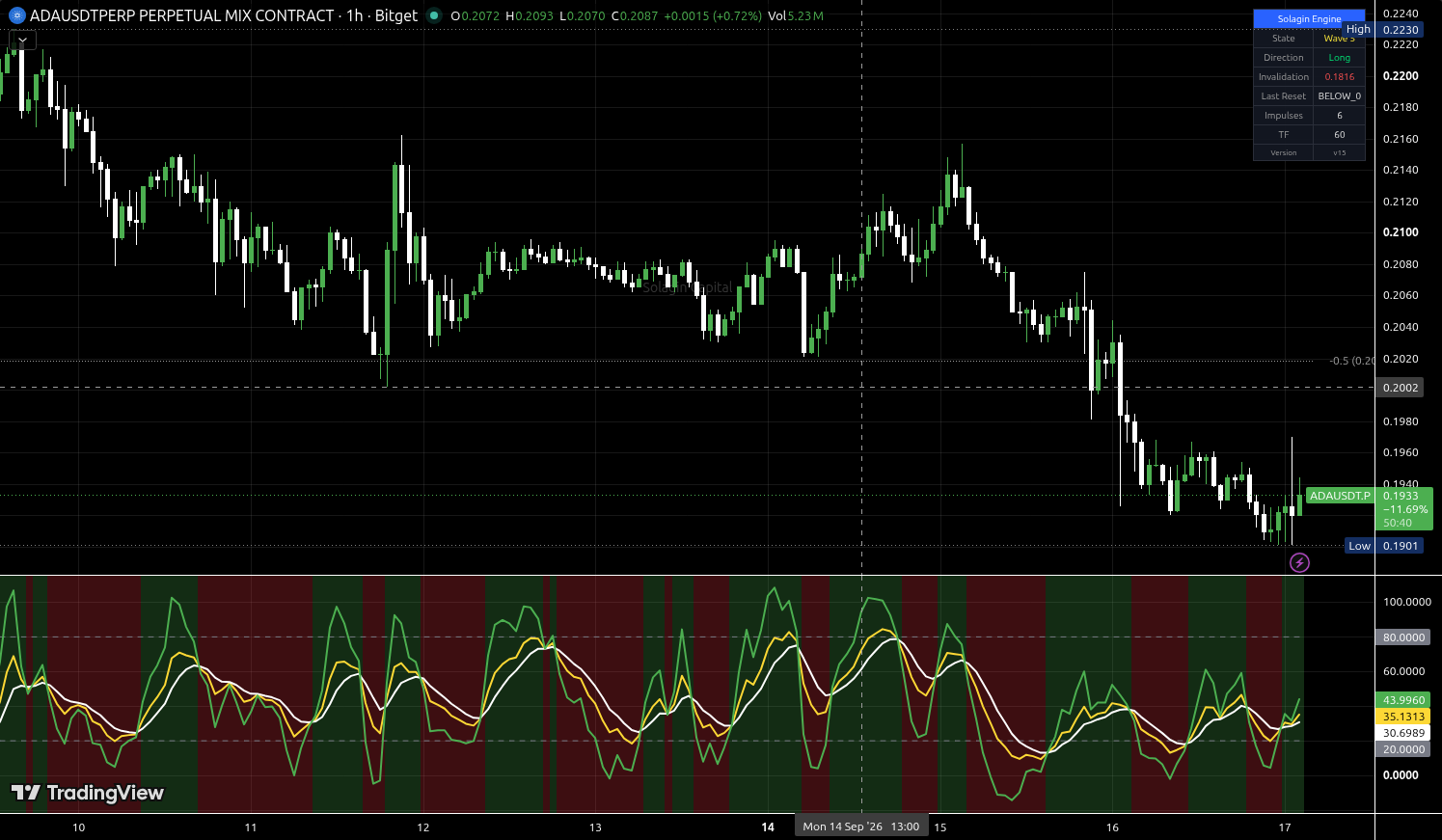The width and height of the screenshot is (1442, 840).
Task: Click the green market status dot
Action: (434, 15)
